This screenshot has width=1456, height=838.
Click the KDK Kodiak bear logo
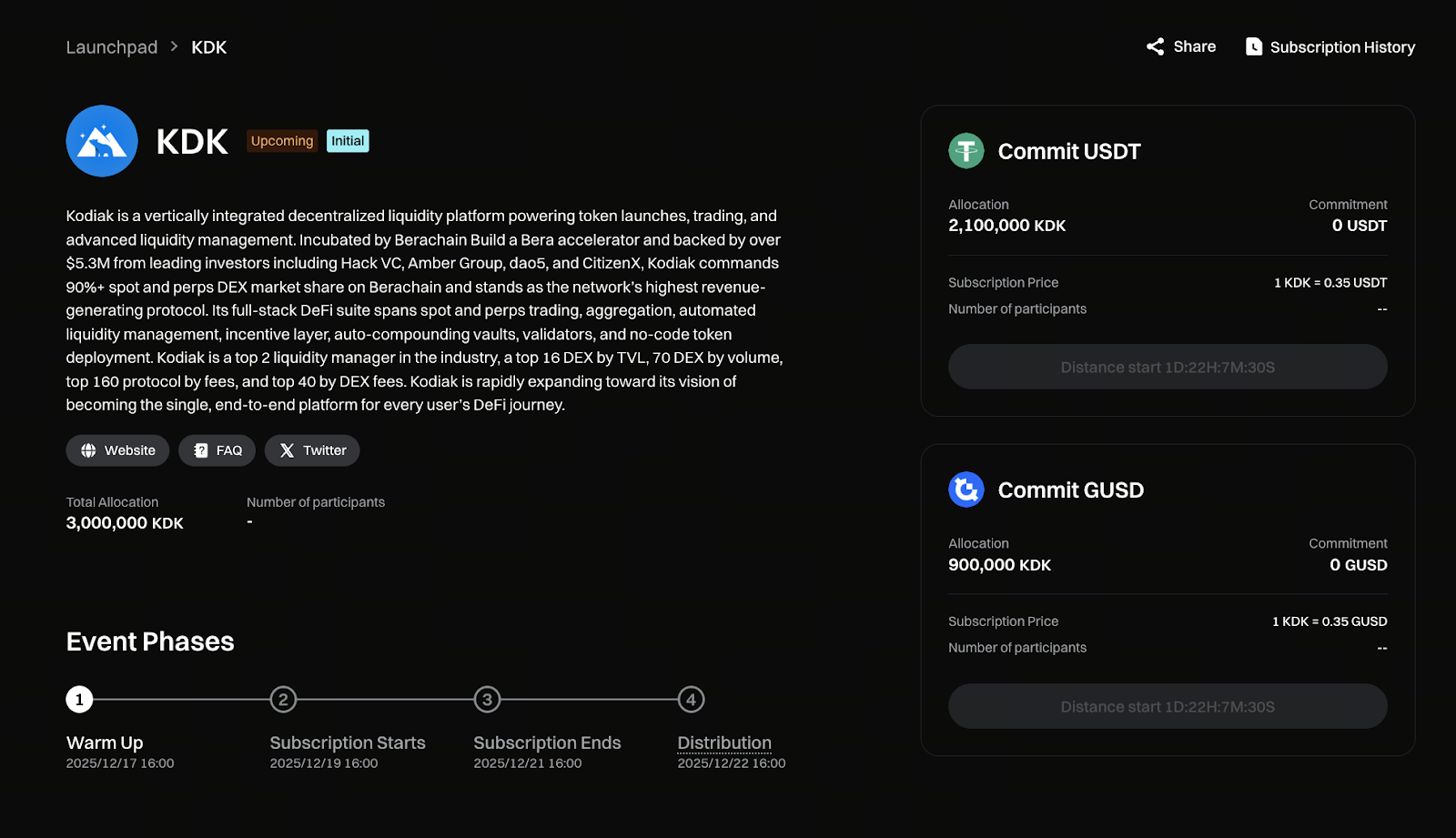click(102, 141)
